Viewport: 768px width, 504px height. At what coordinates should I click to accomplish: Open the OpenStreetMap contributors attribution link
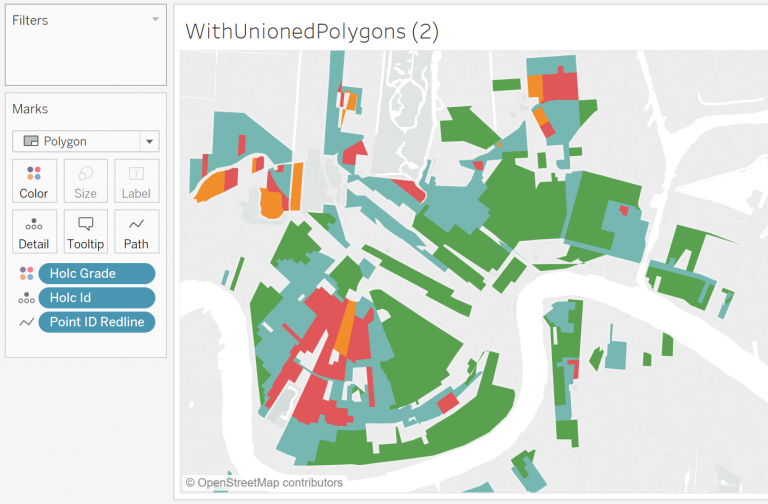click(264, 483)
